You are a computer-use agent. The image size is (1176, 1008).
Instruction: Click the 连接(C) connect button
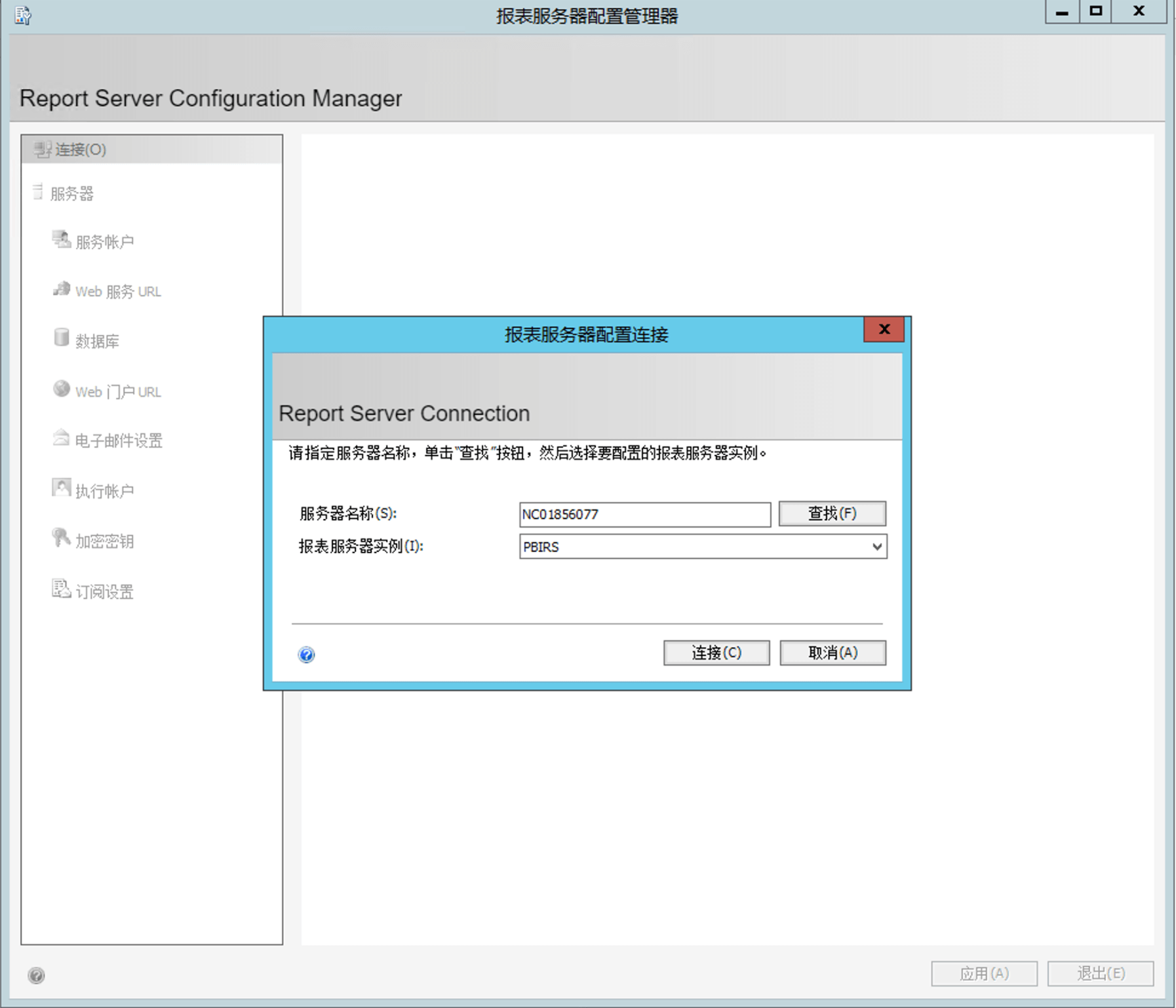[x=716, y=653]
